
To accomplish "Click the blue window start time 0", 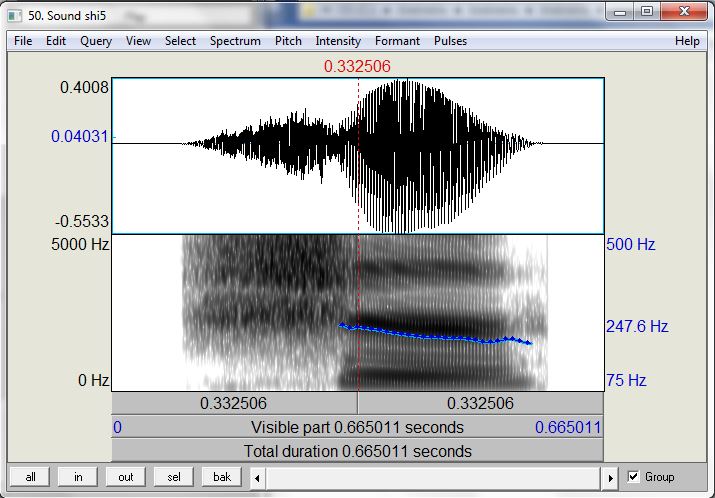I will [118, 428].
